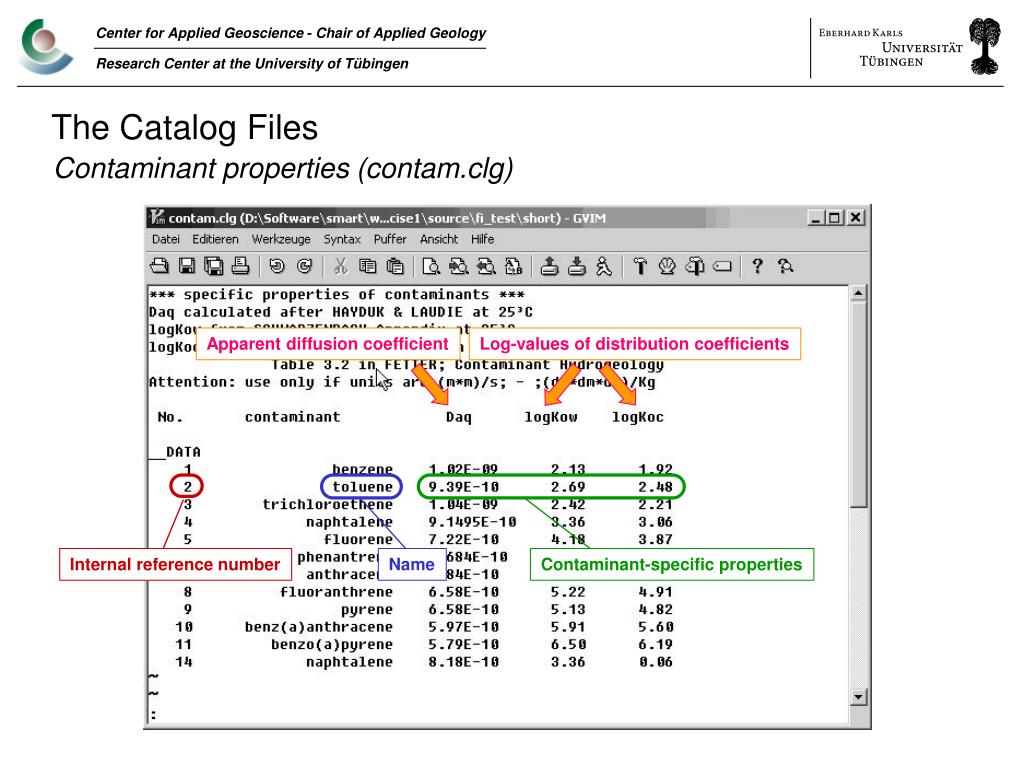The width and height of the screenshot is (1024, 768).
Task: Click row number '14' in the editor
Action: coord(184,662)
